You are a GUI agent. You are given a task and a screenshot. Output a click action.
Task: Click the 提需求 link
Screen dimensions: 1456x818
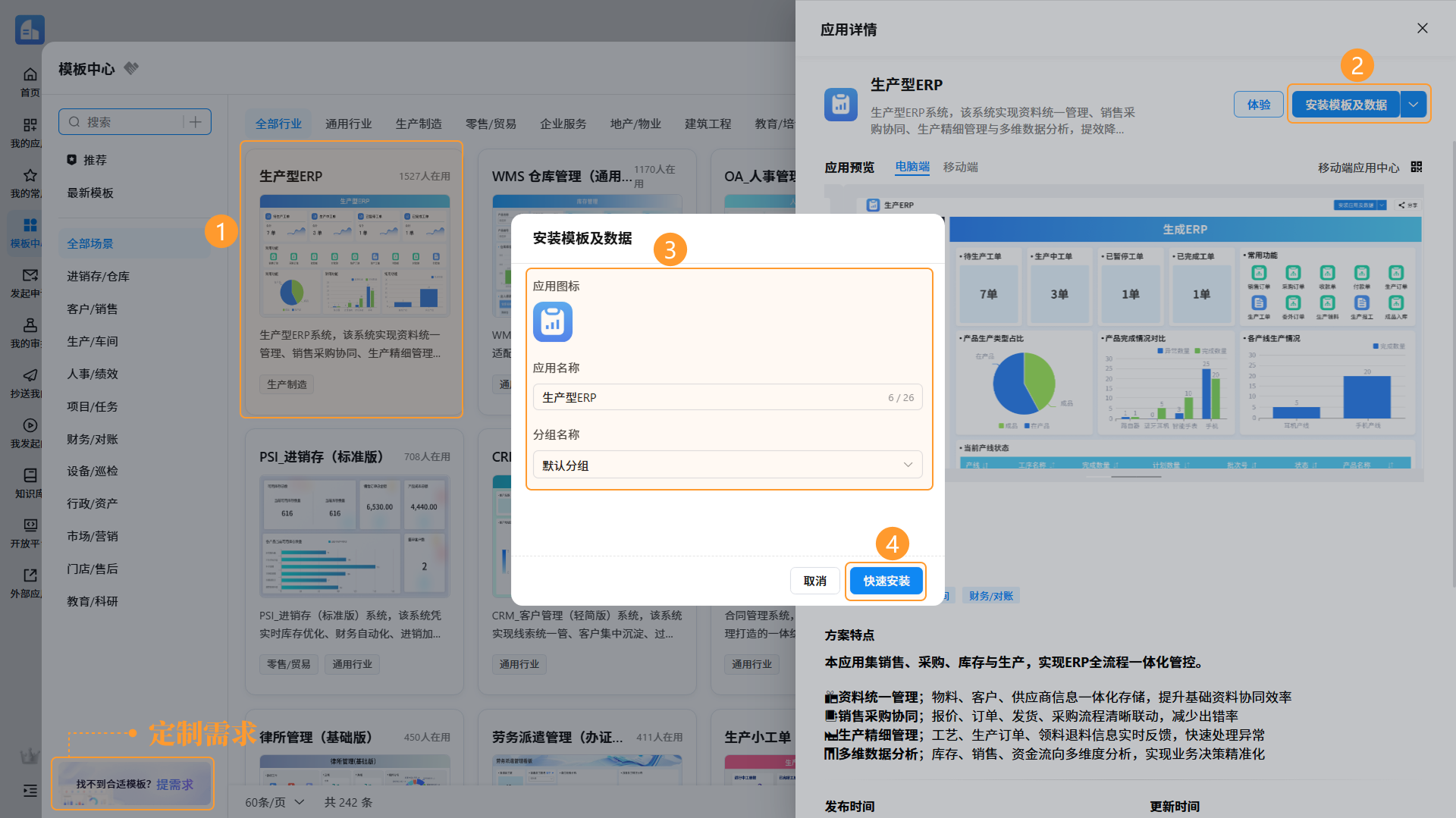click(x=174, y=784)
